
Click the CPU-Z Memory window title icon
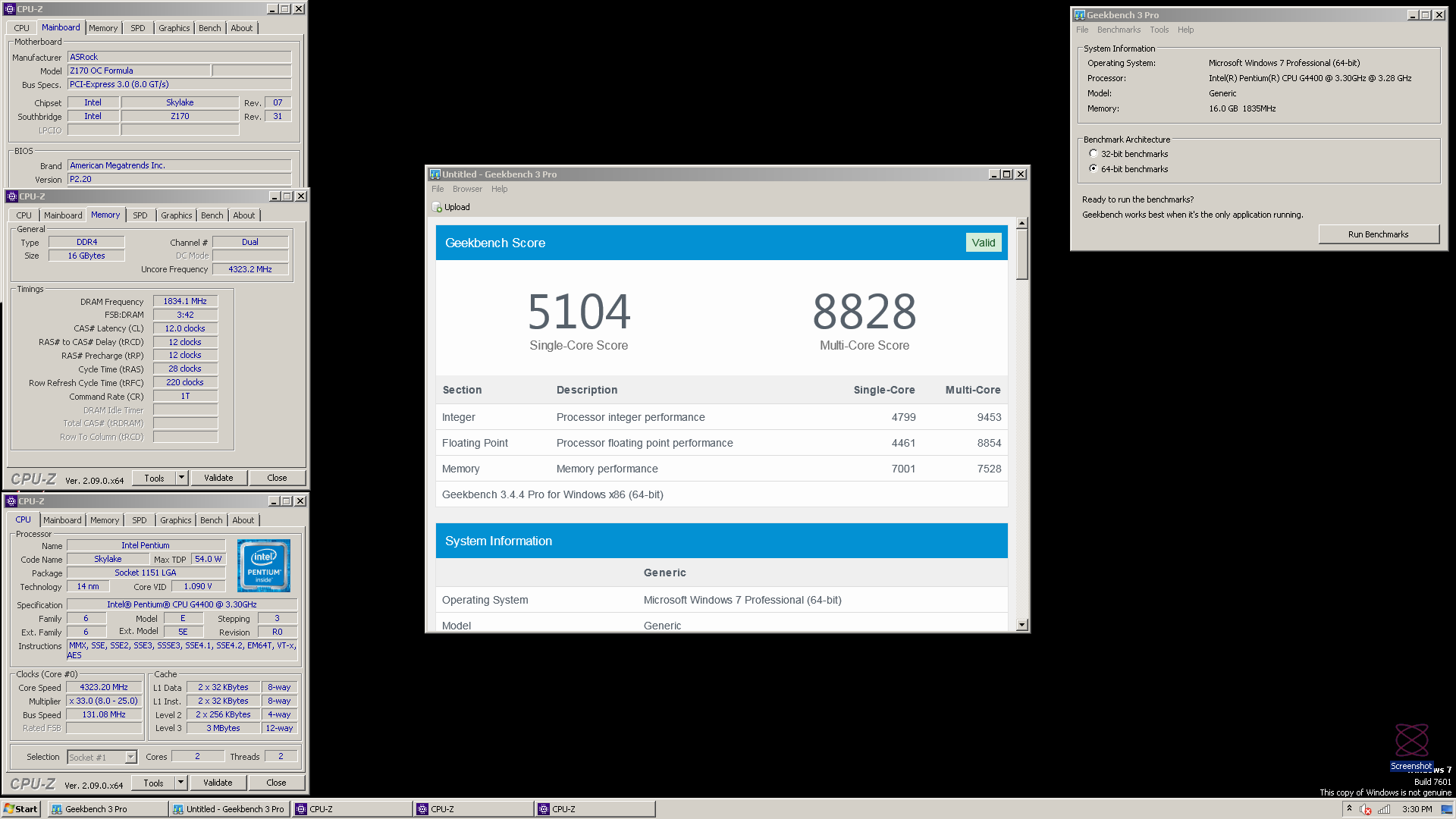pyautogui.click(x=12, y=196)
